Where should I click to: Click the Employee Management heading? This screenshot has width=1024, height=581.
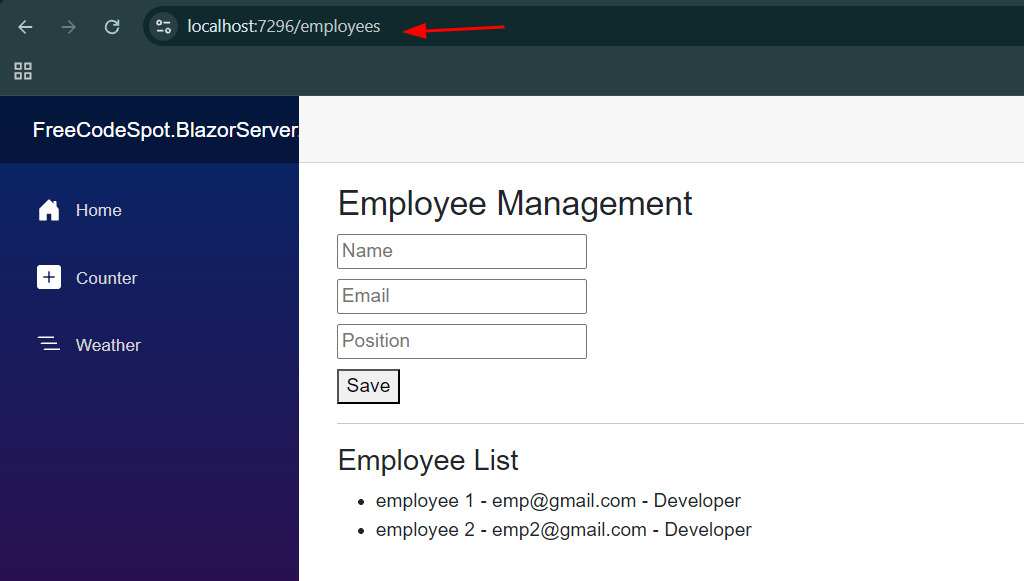(515, 203)
